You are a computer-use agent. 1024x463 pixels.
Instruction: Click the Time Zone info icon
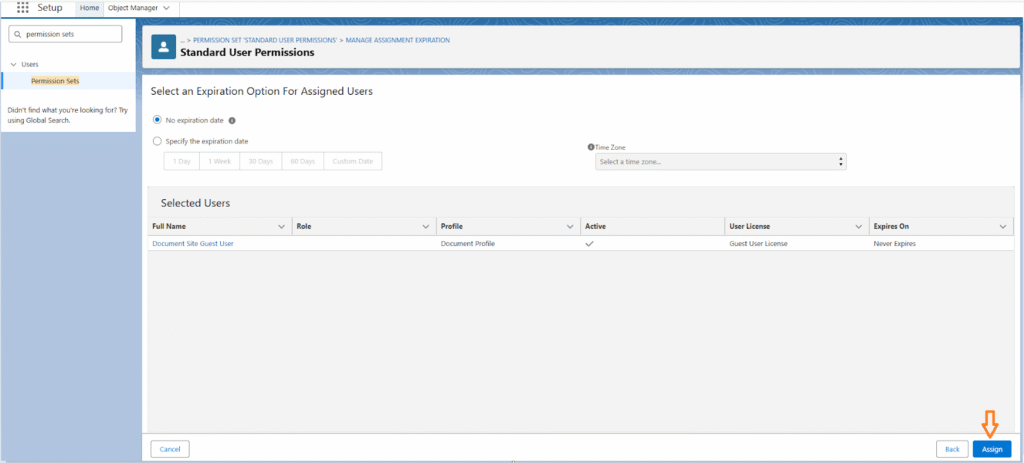pyautogui.click(x=591, y=147)
